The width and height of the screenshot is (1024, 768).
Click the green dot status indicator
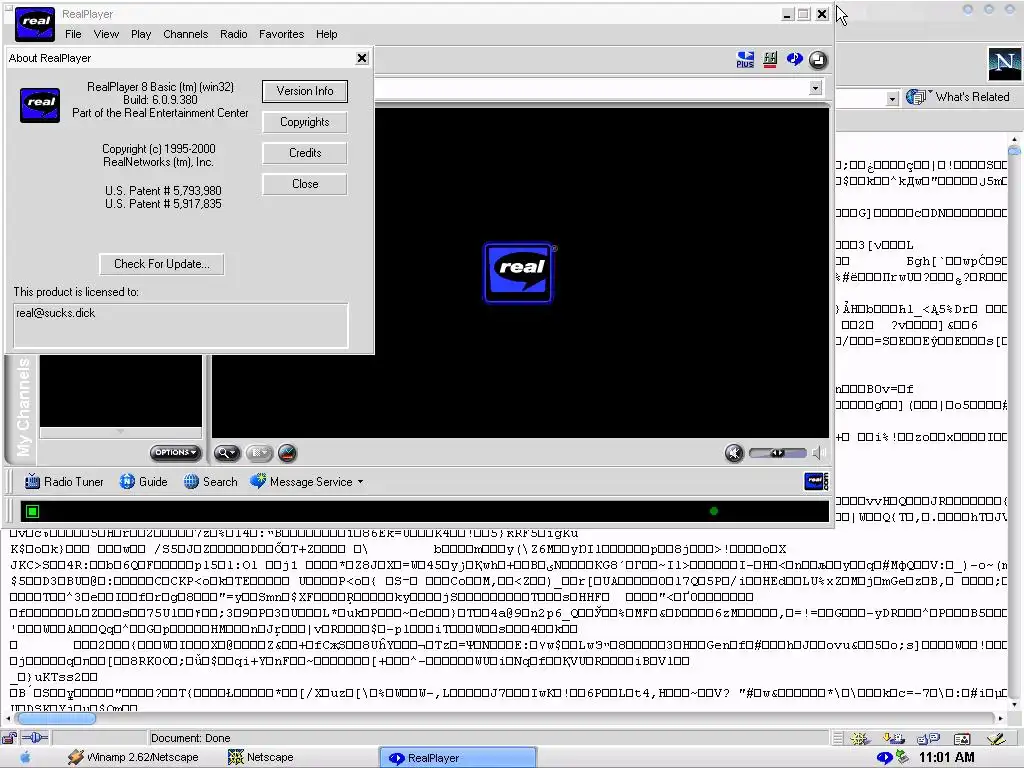[713, 511]
